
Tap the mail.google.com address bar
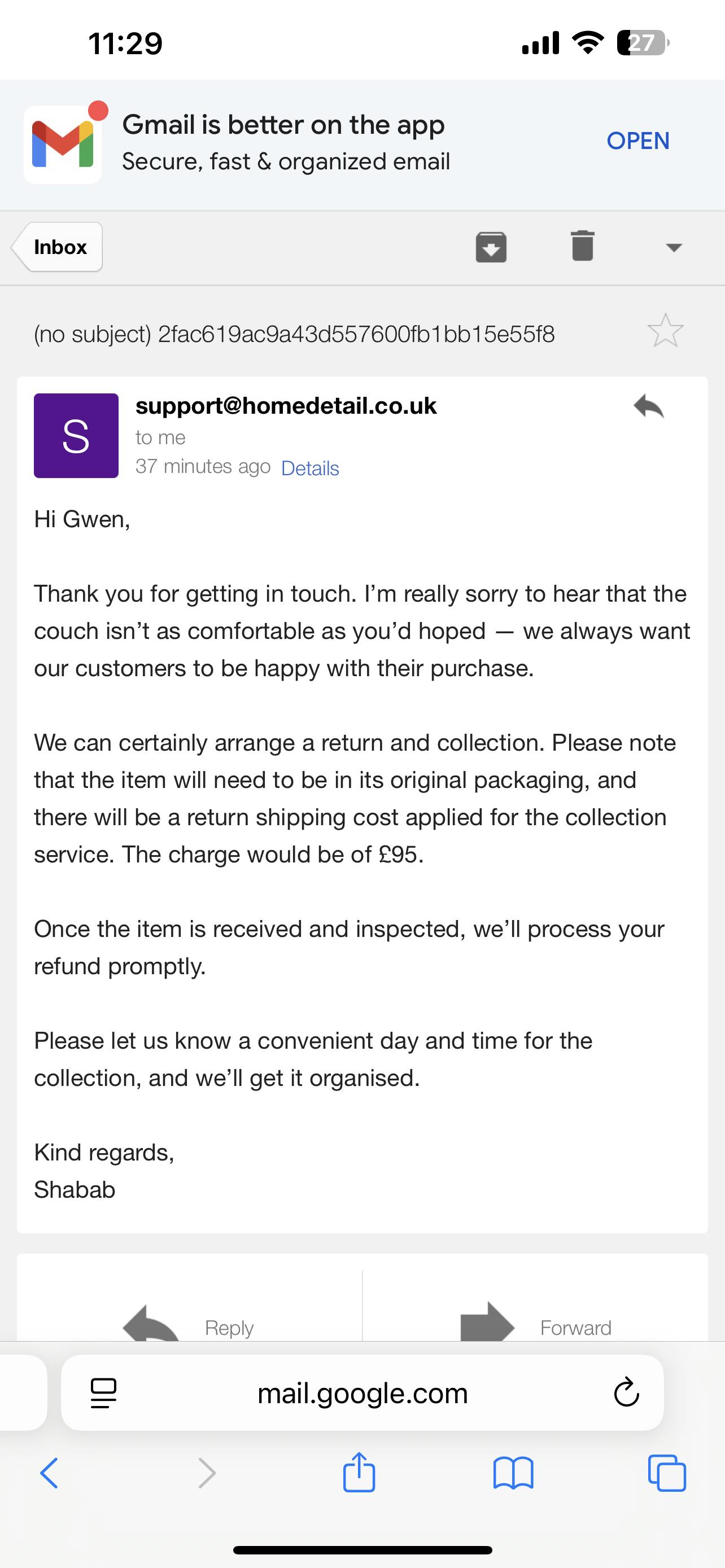[362, 1392]
